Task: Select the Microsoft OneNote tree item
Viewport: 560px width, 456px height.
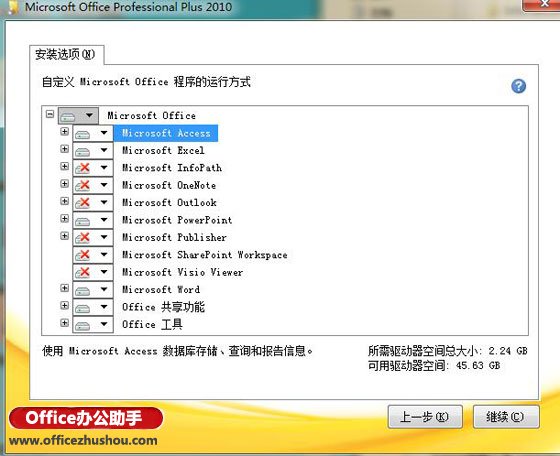Action: [169, 185]
